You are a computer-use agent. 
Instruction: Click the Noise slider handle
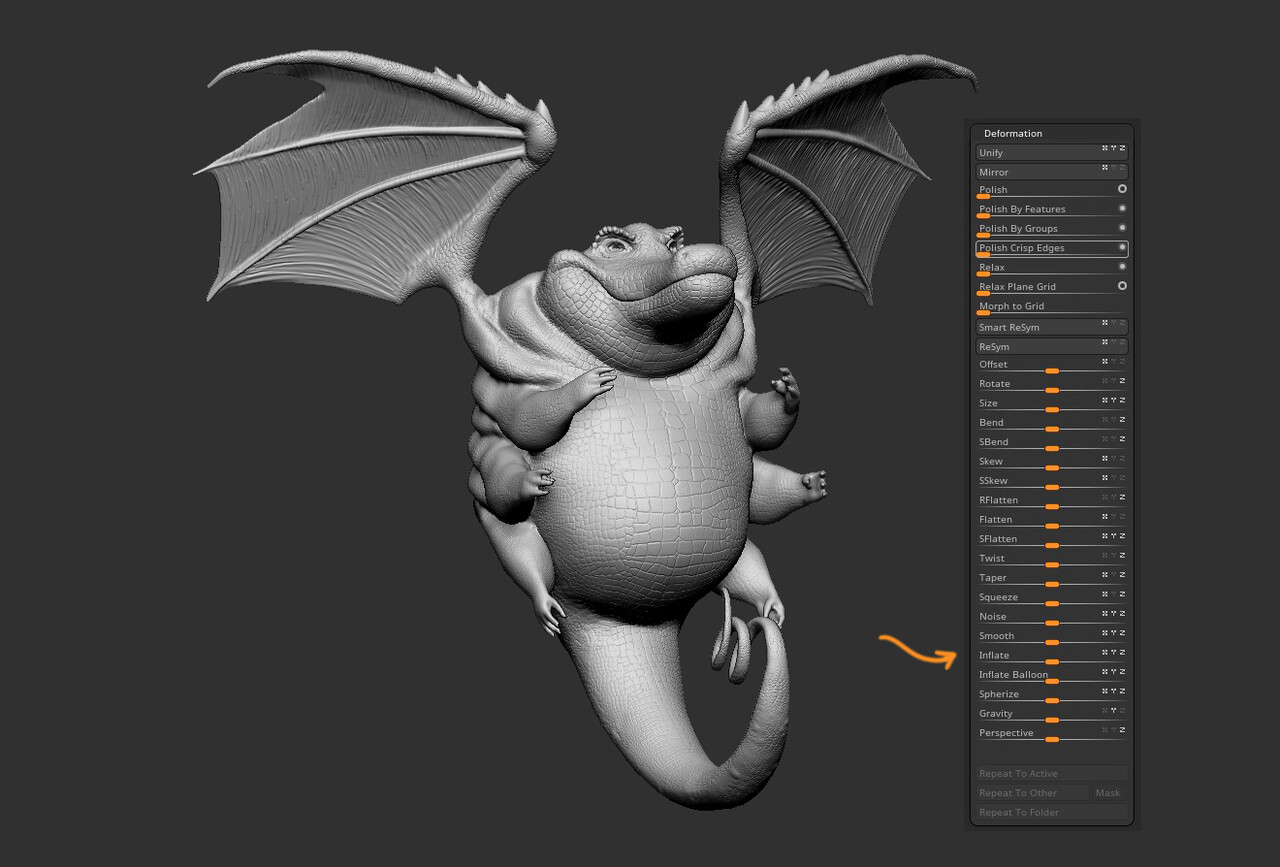1052,622
